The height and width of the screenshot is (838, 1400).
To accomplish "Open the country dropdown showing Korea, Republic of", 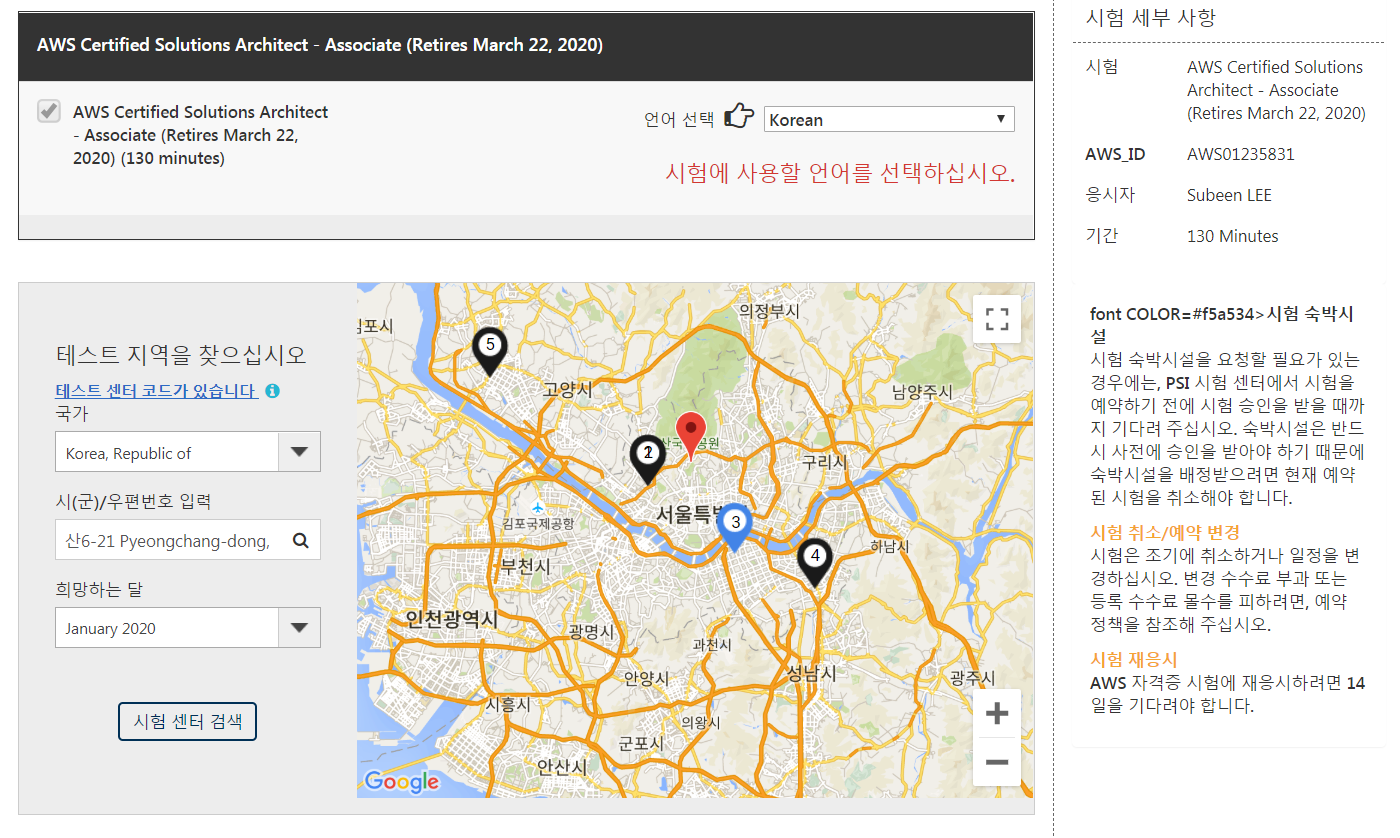I will coord(188,452).
